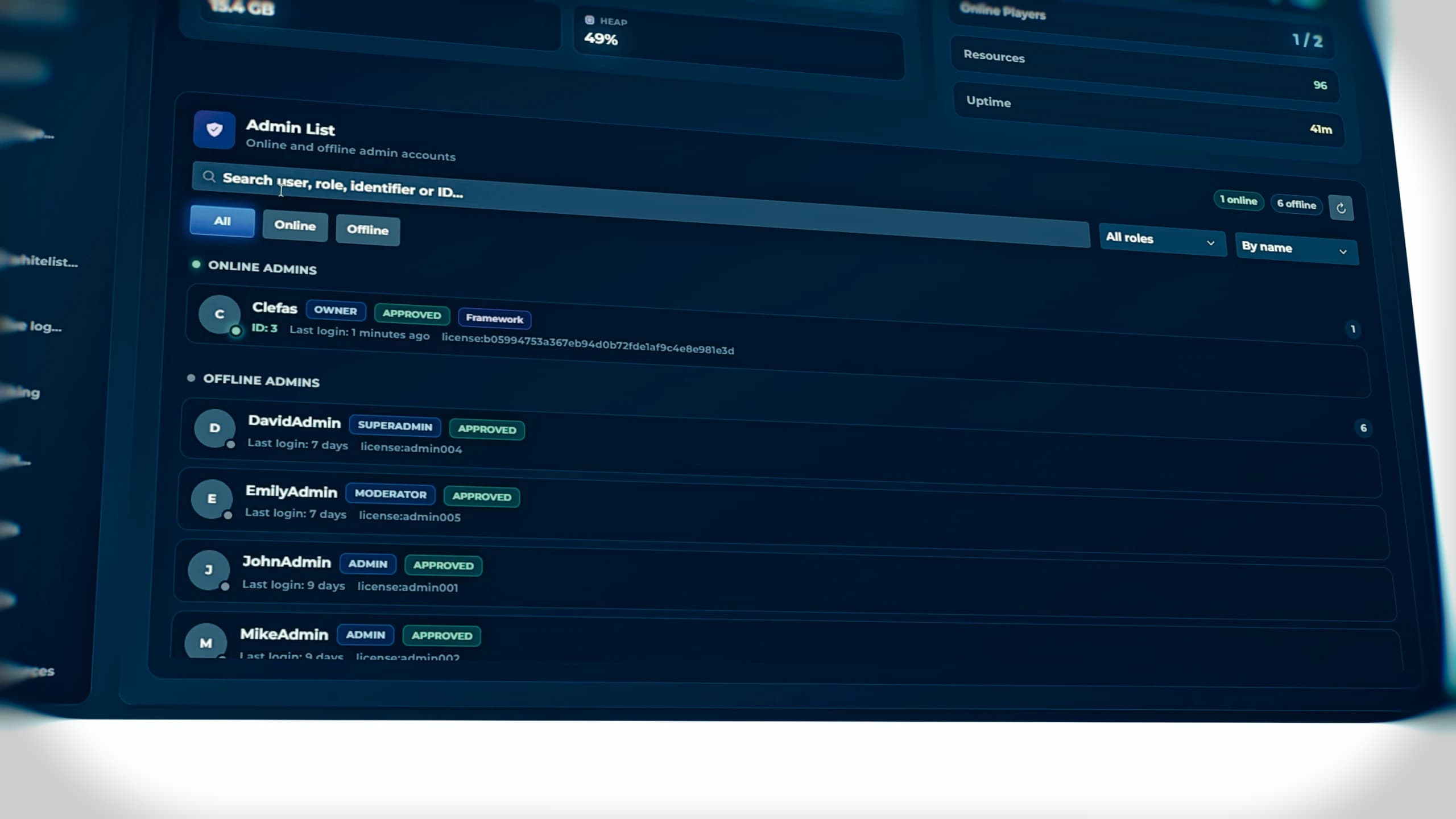Click the ID: 3 label under Clefas

(264, 328)
